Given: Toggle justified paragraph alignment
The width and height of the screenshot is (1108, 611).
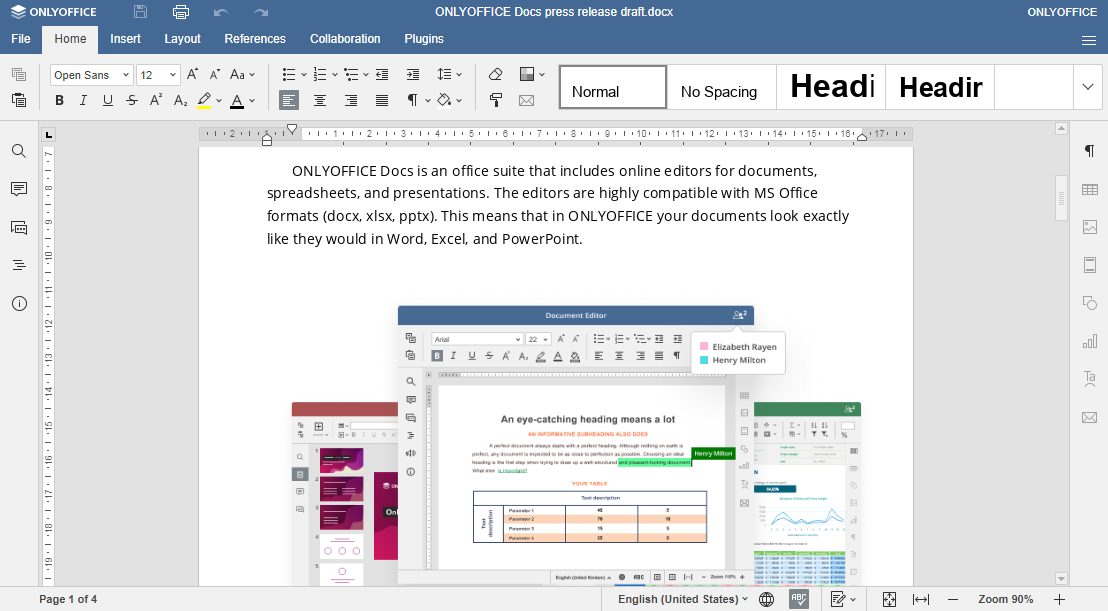Looking at the screenshot, I should (382, 100).
